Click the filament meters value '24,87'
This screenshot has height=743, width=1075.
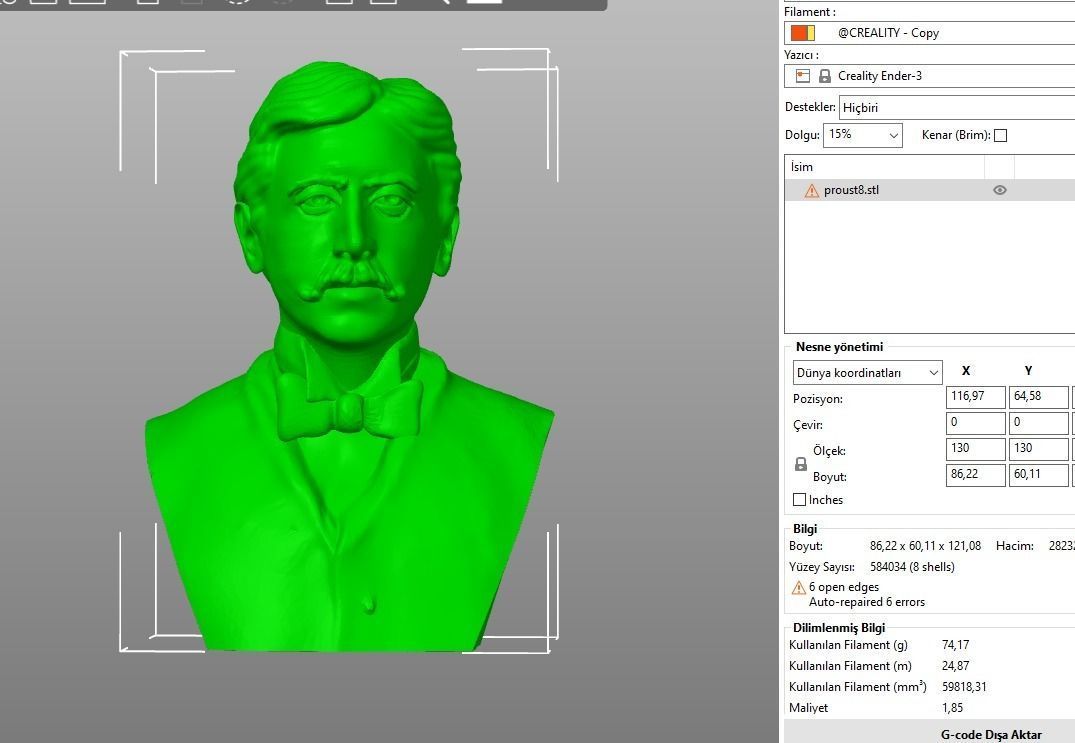[x=955, y=666]
